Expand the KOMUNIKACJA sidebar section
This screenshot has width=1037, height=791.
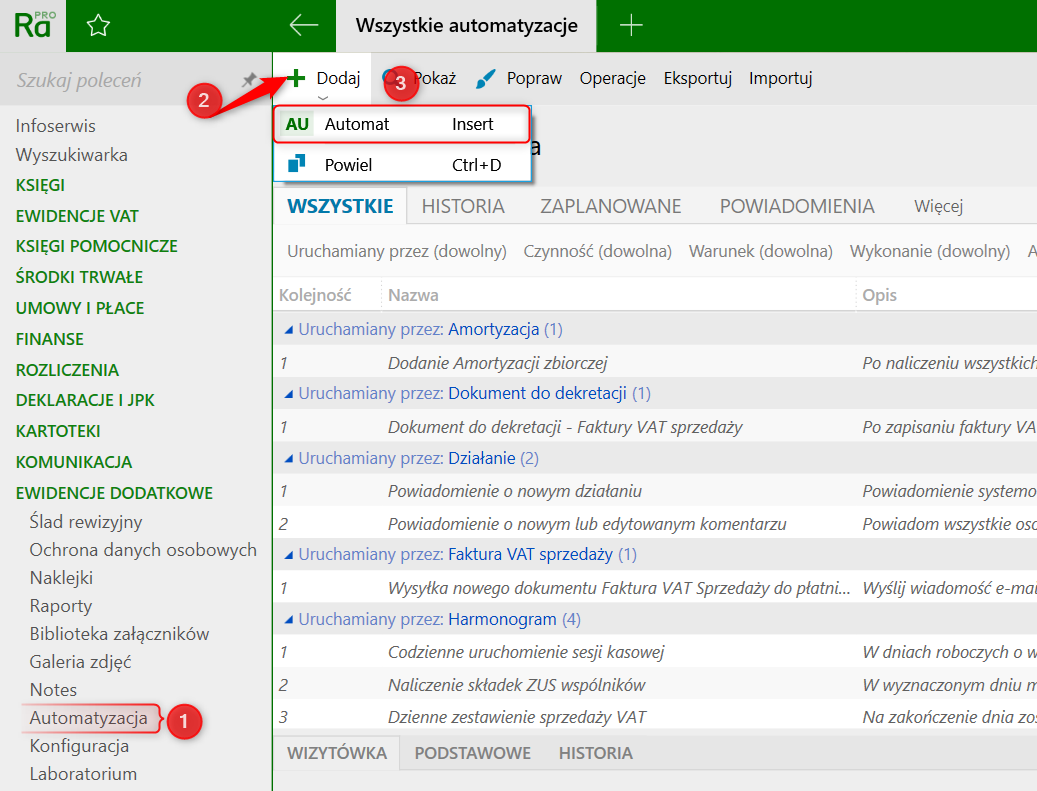[x=74, y=462]
